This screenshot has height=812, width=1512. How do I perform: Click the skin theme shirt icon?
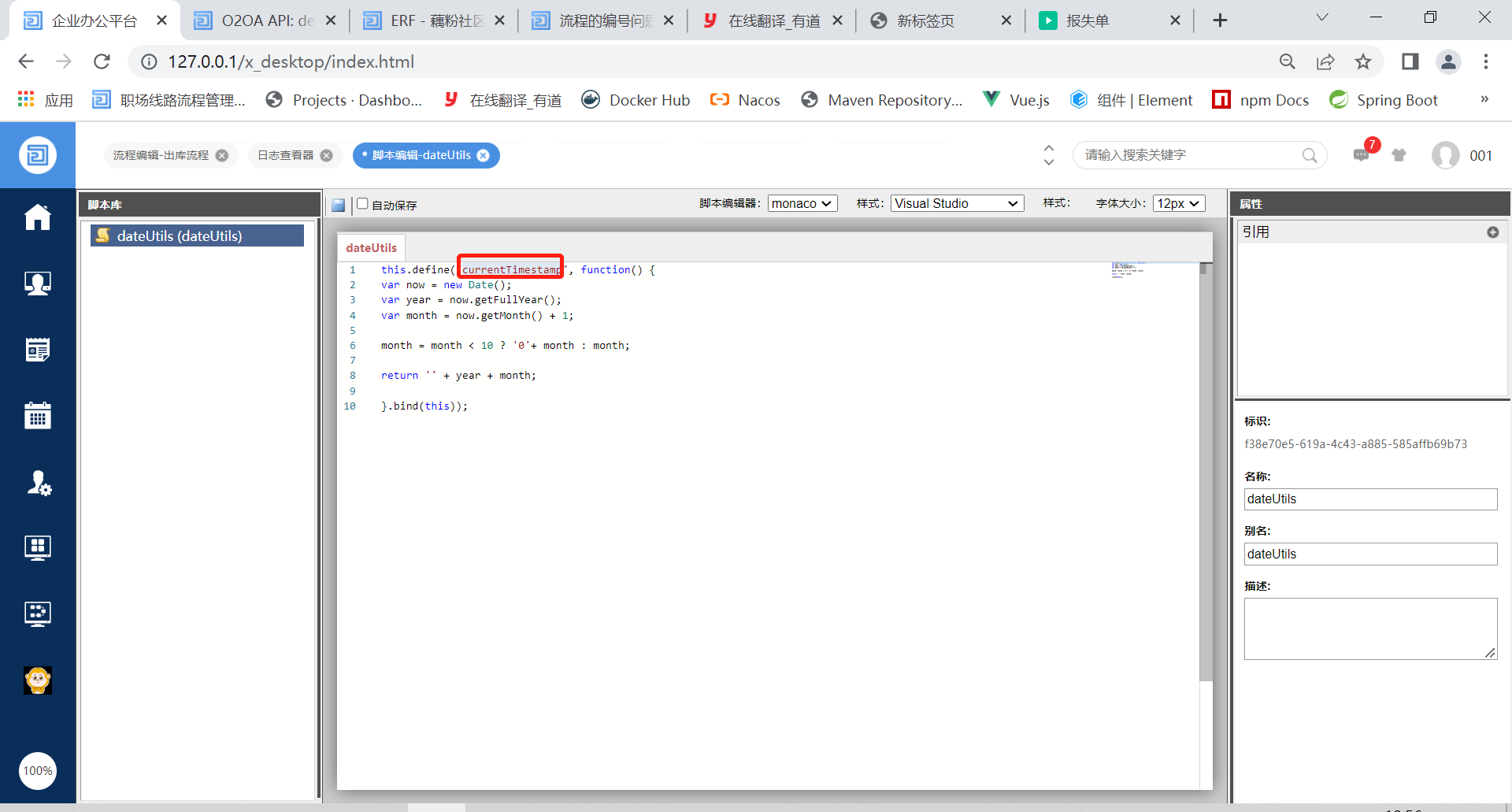pyautogui.click(x=1399, y=155)
